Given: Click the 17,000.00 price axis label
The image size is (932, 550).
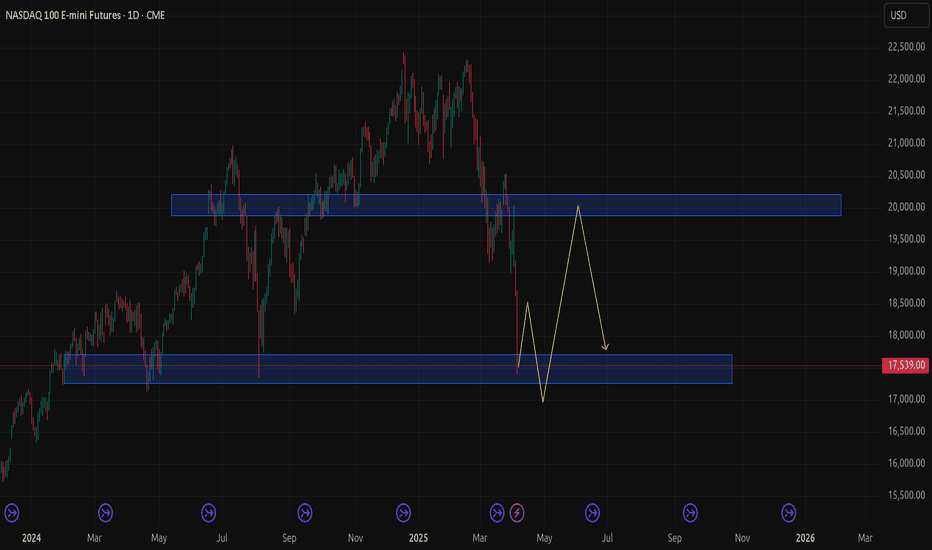Looking at the screenshot, I should click(x=906, y=400).
